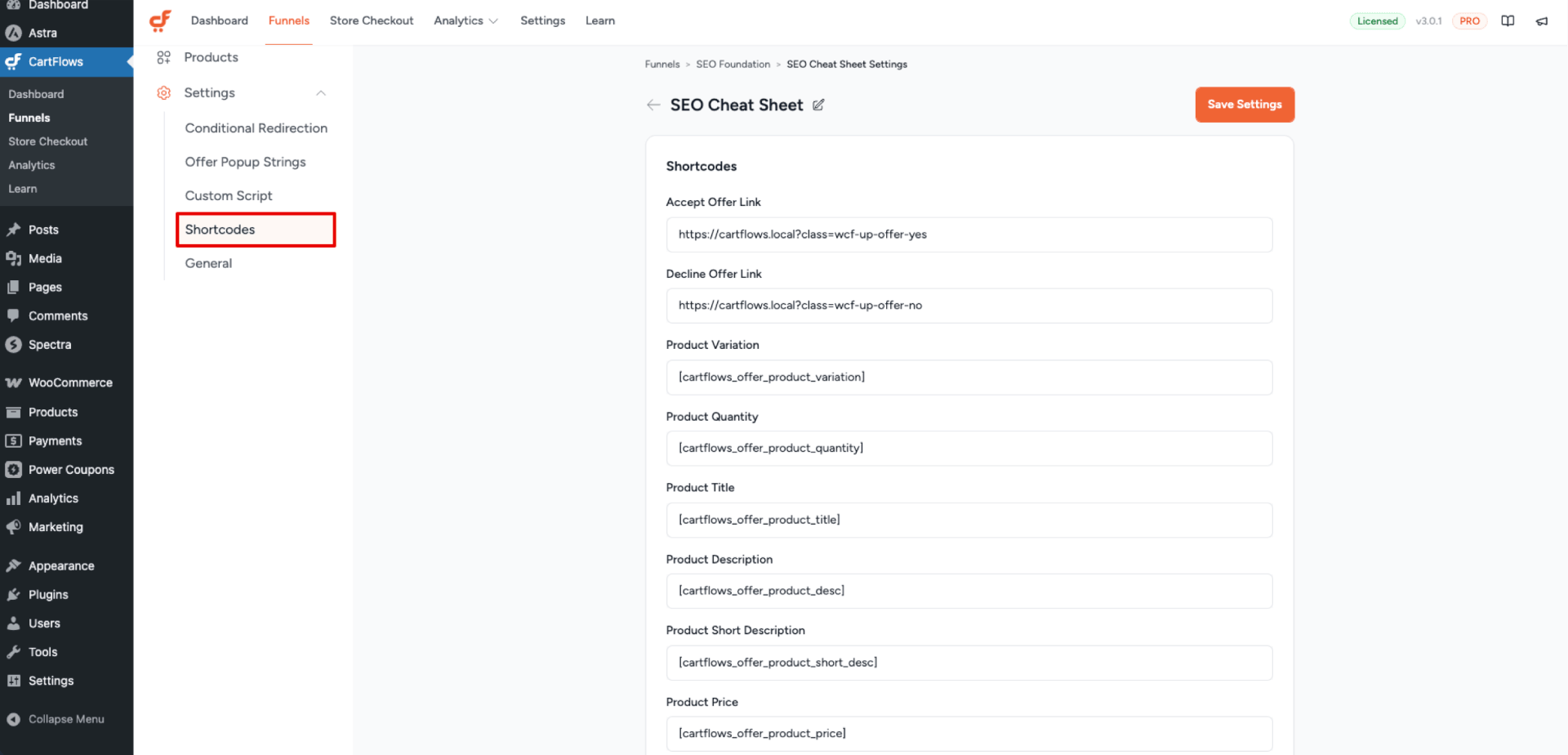Select Offer Popup Strings settings item
Screen dimensions: 1568x755
[246, 162]
